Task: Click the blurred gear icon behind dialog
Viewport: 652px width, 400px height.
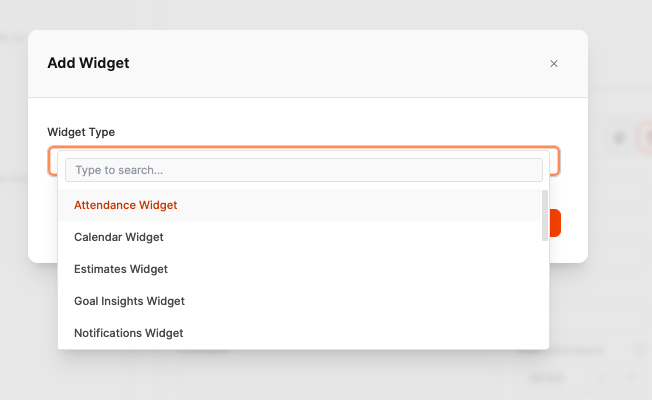Action: click(x=619, y=139)
